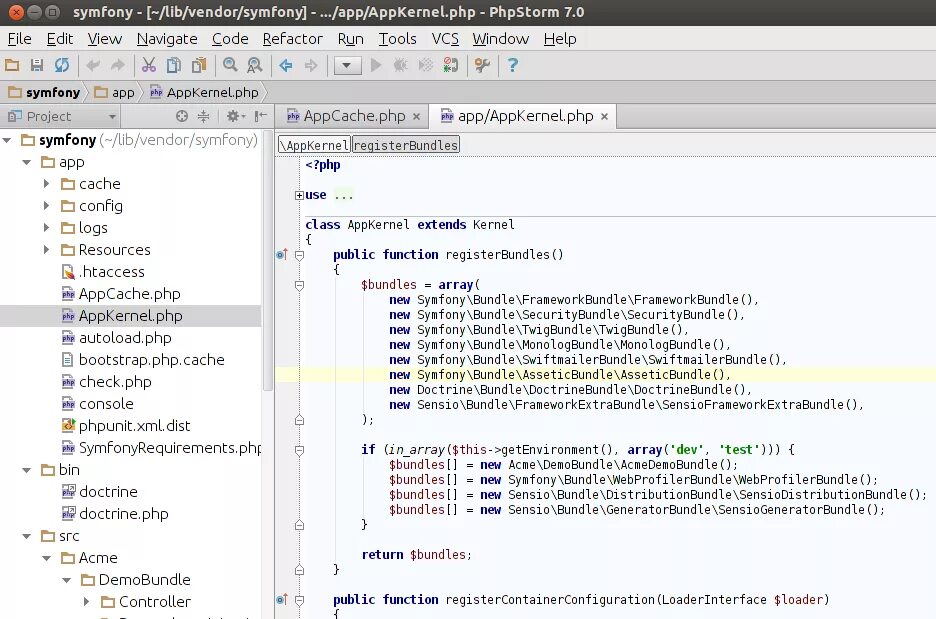Click the Help question mark icon

pyautogui.click(x=512, y=65)
